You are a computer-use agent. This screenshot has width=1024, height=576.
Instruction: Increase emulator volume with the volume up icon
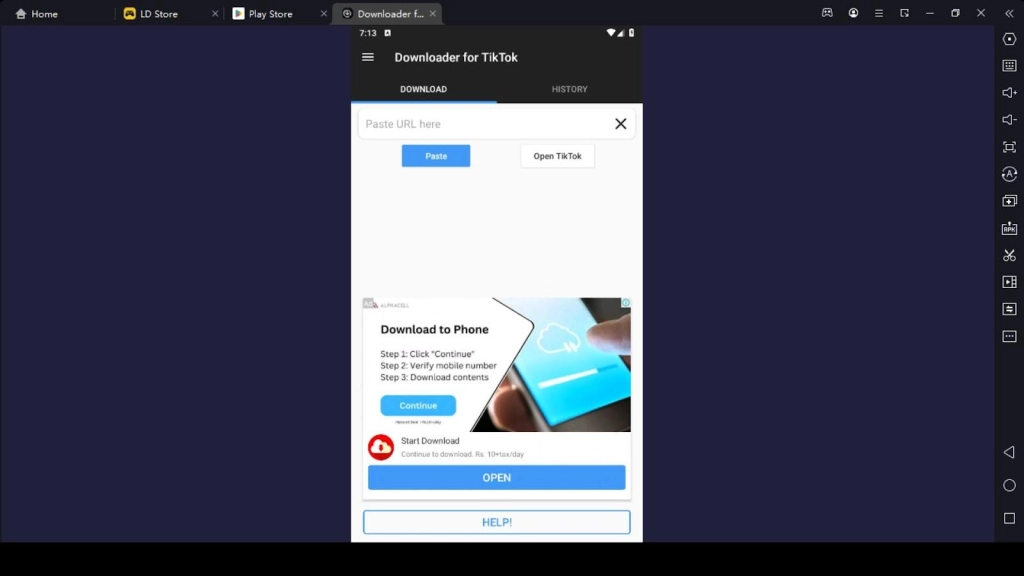1009,92
